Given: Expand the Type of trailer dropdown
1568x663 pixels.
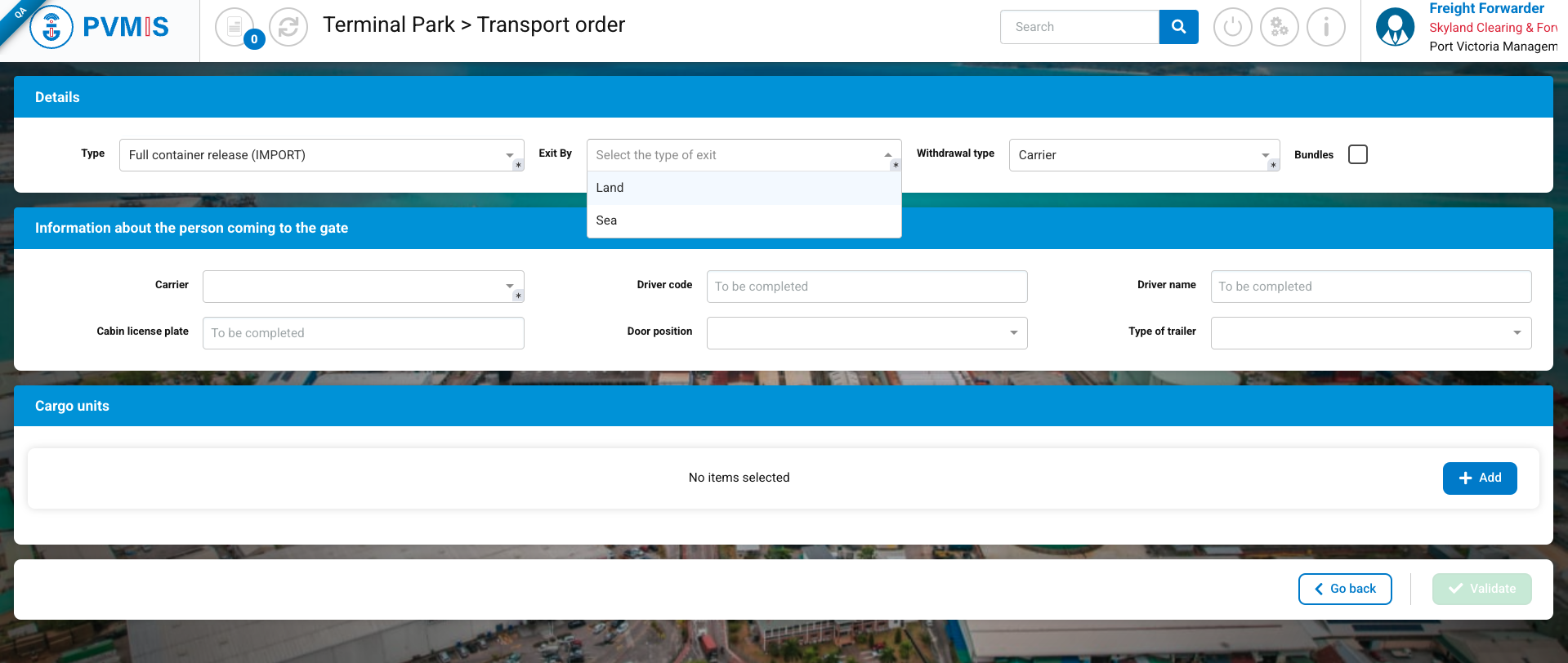Looking at the screenshot, I should click(x=1370, y=333).
